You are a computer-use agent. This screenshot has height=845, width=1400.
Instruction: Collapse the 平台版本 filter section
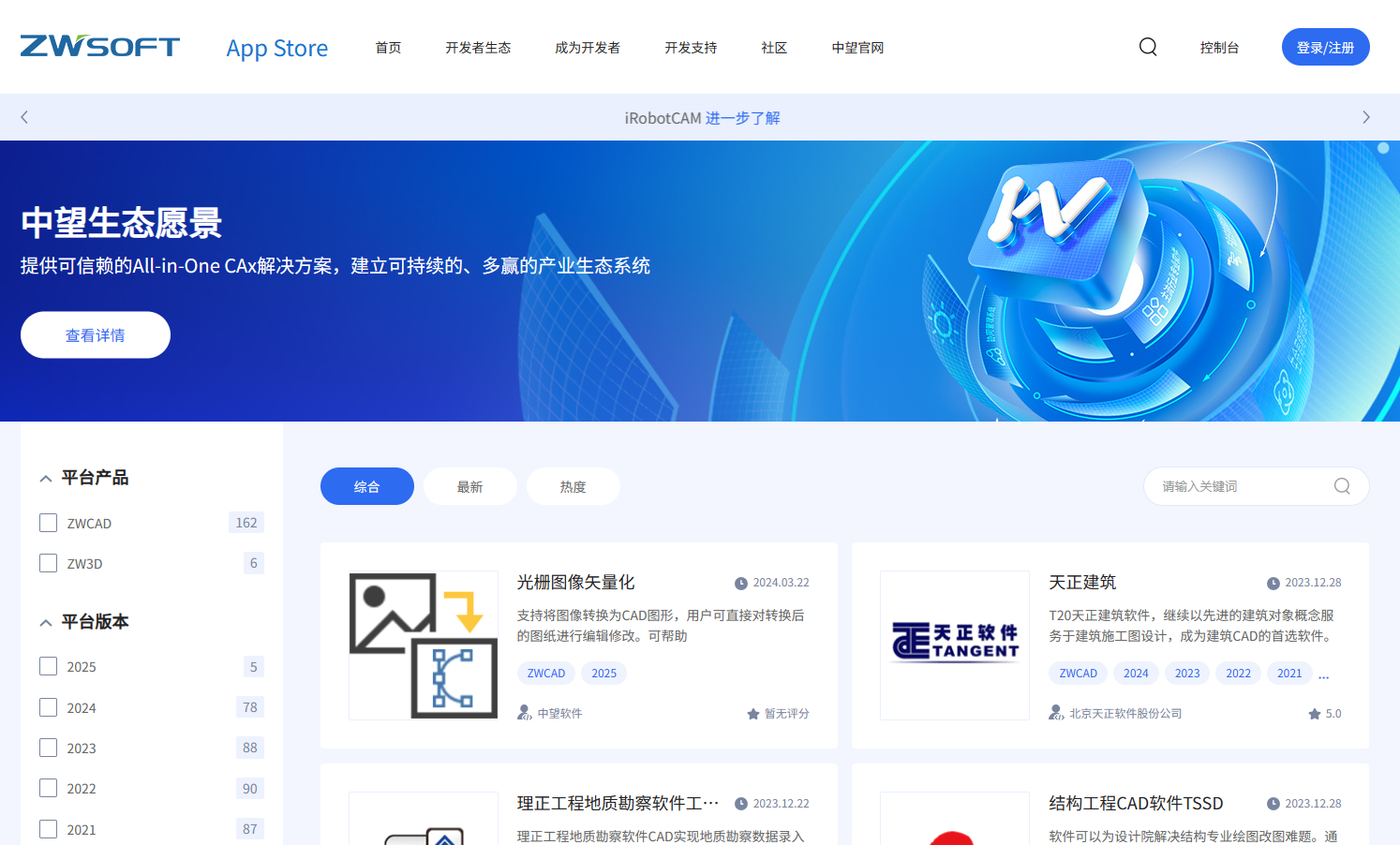click(46, 623)
